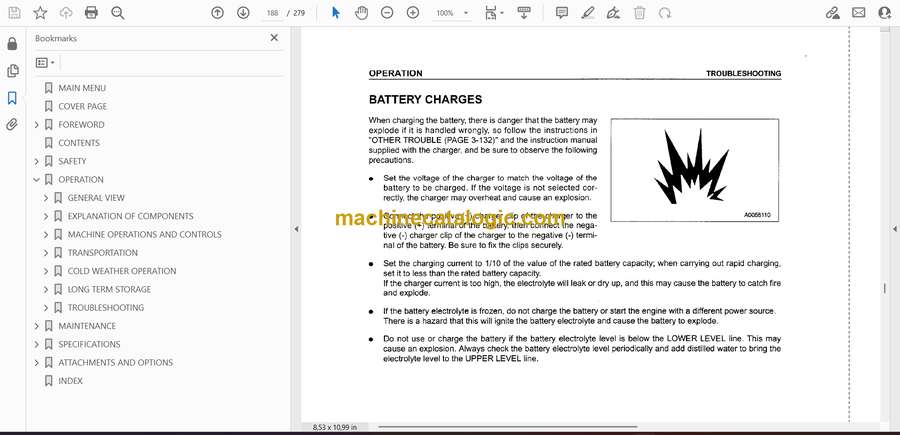Go to the CONTENTS bookmark
The width and height of the screenshot is (900, 435).
coord(79,143)
